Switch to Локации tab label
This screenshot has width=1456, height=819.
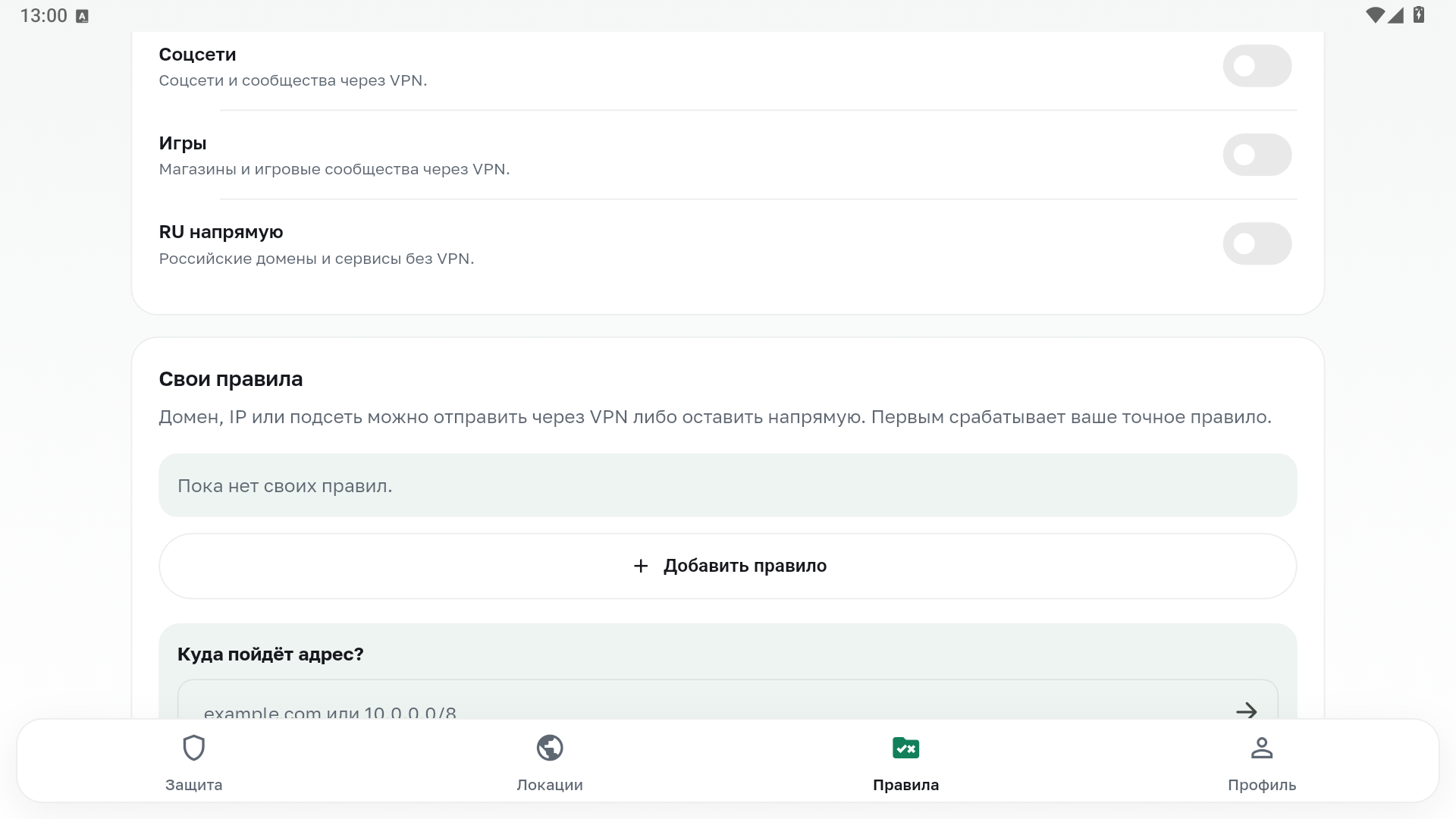coord(550,785)
